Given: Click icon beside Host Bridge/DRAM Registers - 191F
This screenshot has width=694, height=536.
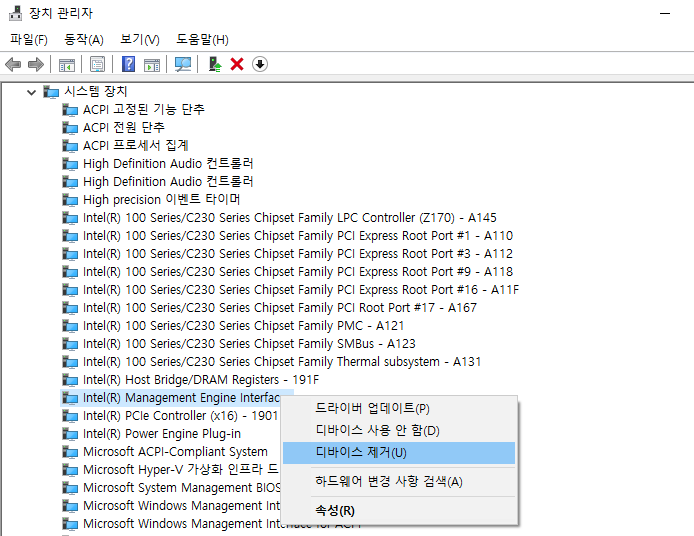Looking at the screenshot, I should [70, 380].
